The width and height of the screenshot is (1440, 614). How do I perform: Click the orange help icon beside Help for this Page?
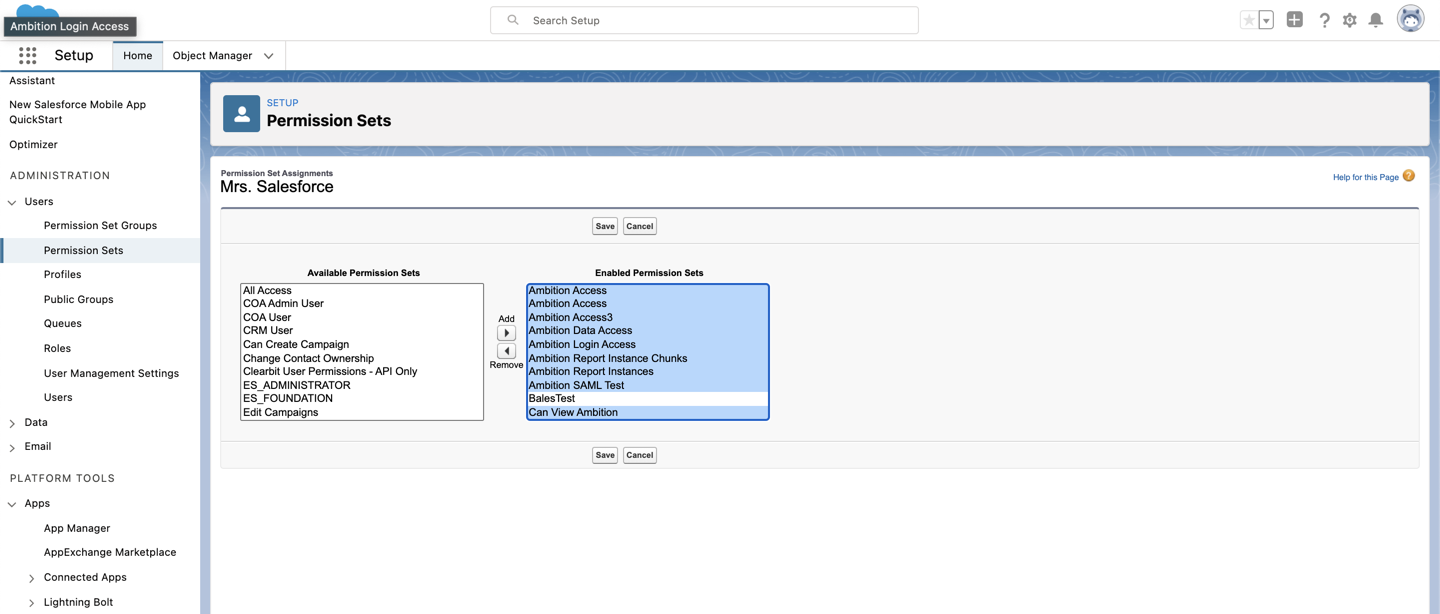point(1409,176)
